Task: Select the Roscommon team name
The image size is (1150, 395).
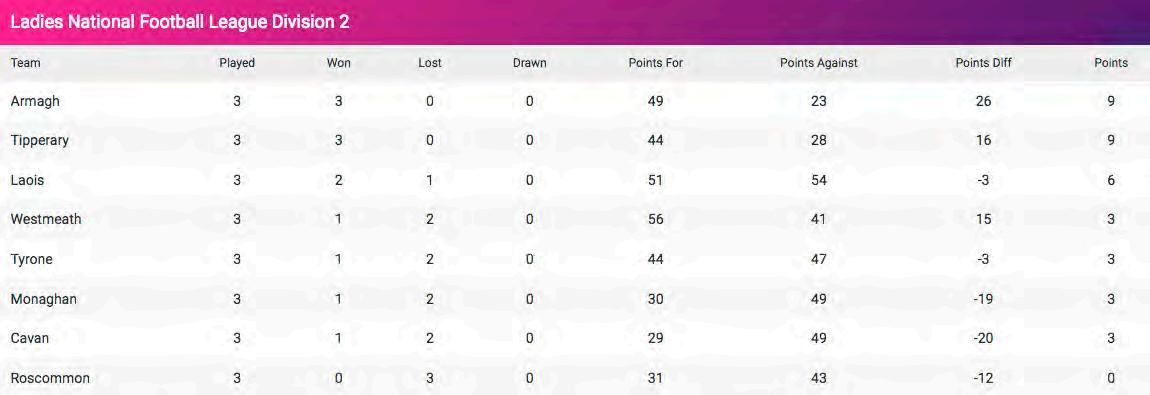Action: click(50, 378)
